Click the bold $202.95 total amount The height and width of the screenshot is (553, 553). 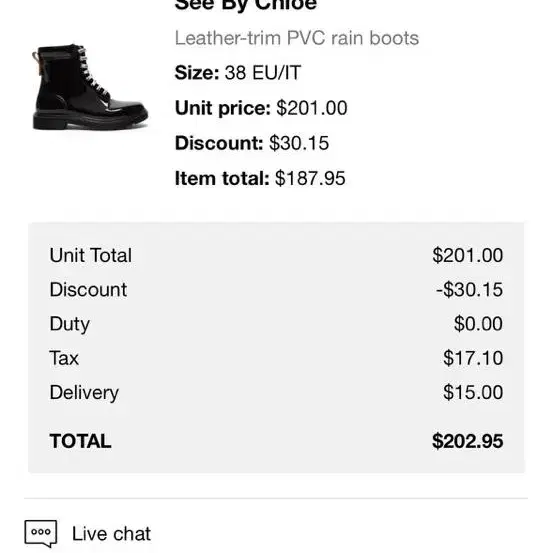coord(468,441)
